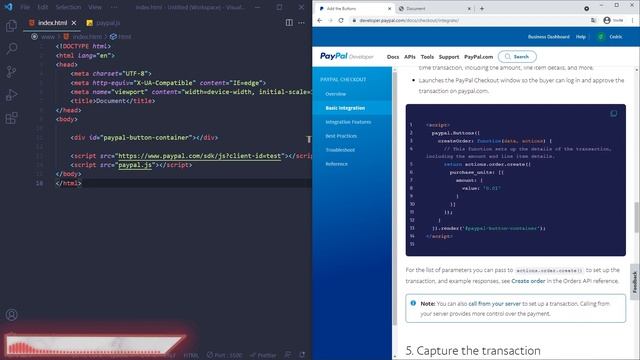Open Troubleshoot in the sidebar

click(340, 150)
